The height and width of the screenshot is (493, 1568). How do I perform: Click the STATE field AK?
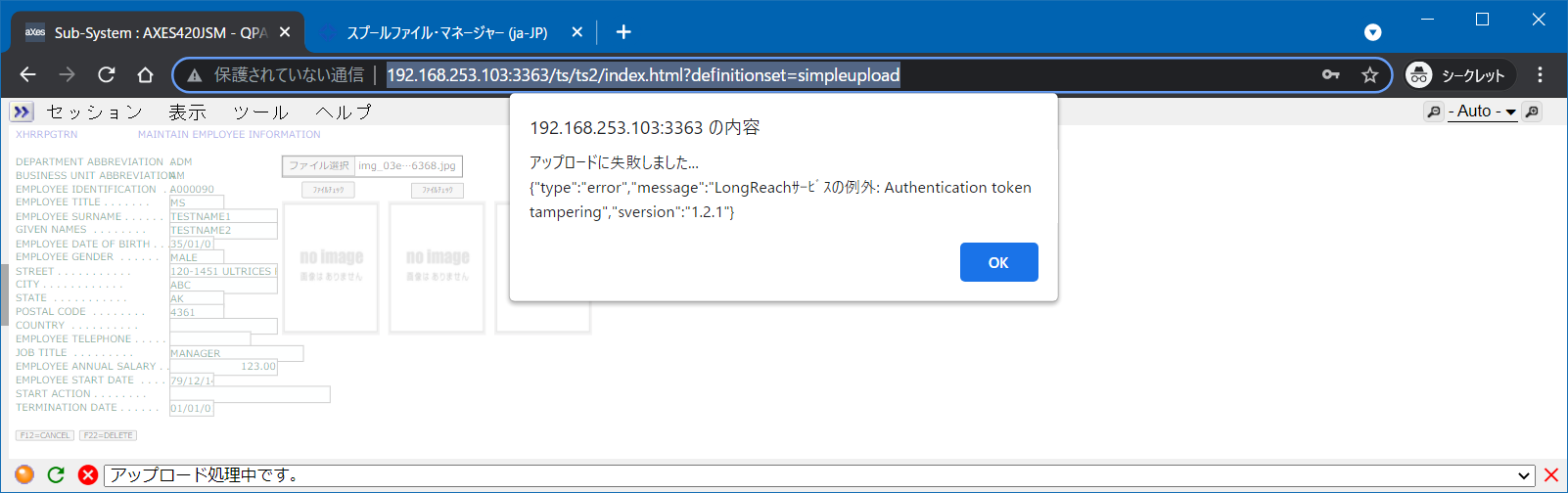[x=197, y=298]
